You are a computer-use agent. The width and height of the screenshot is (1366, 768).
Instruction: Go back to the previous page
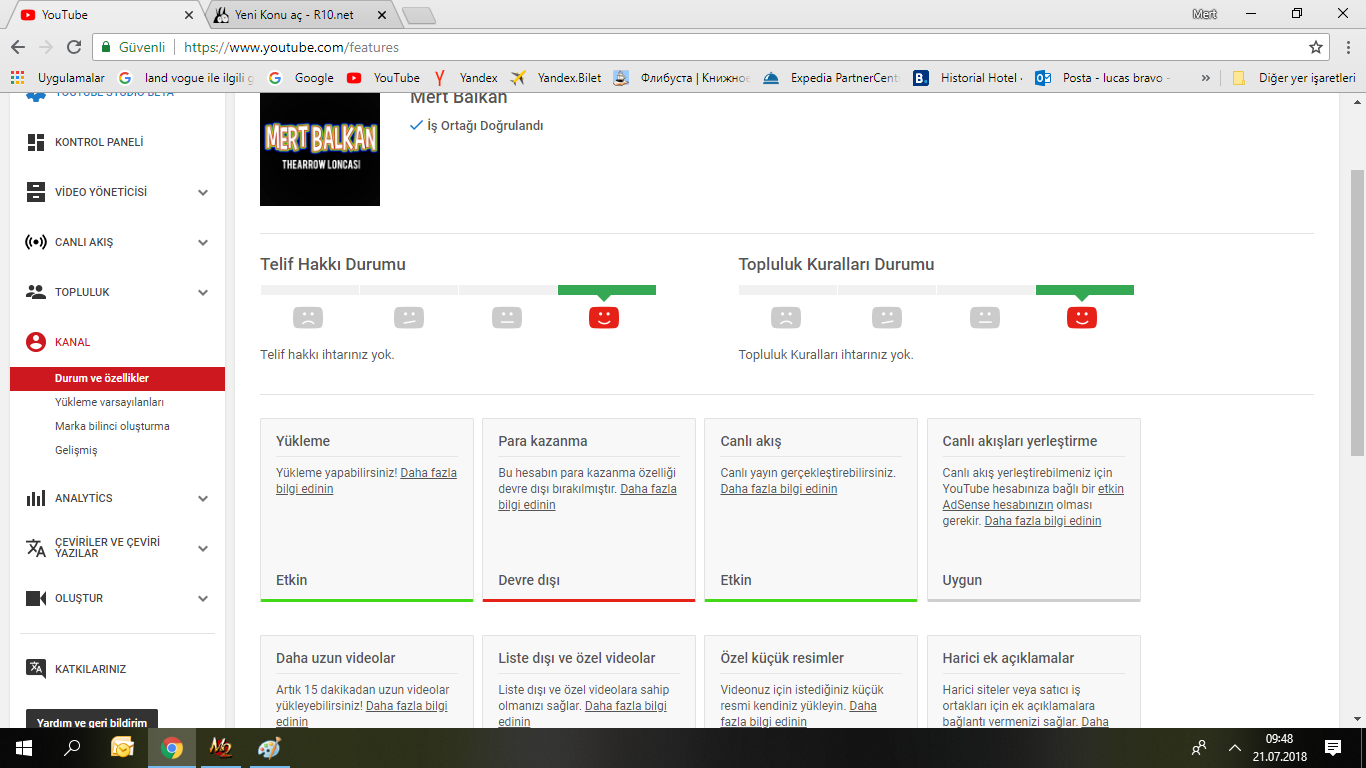[x=17, y=47]
